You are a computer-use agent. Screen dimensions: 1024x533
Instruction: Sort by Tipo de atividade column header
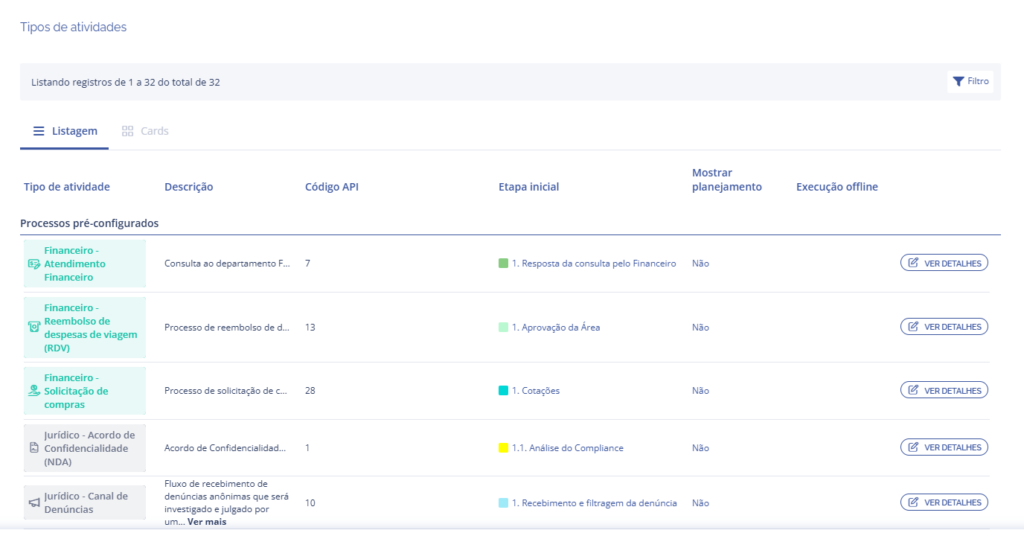tap(67, 187)
